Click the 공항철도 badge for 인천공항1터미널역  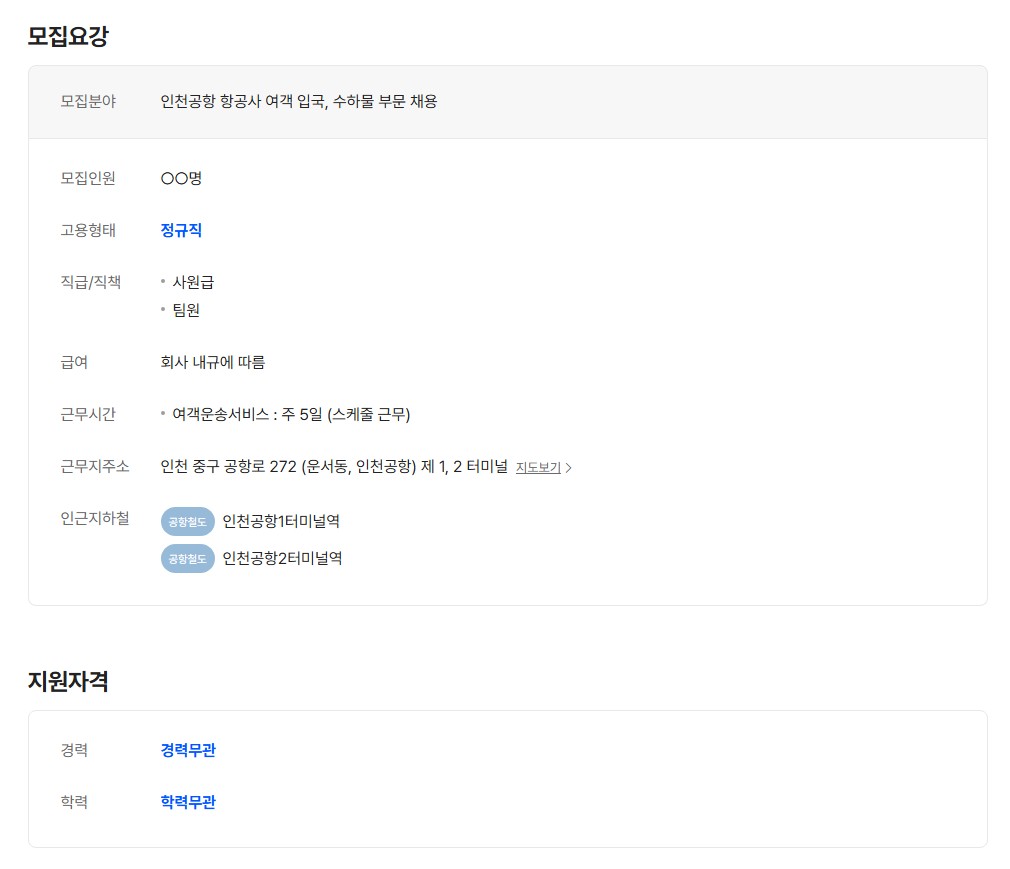[188, 521]
